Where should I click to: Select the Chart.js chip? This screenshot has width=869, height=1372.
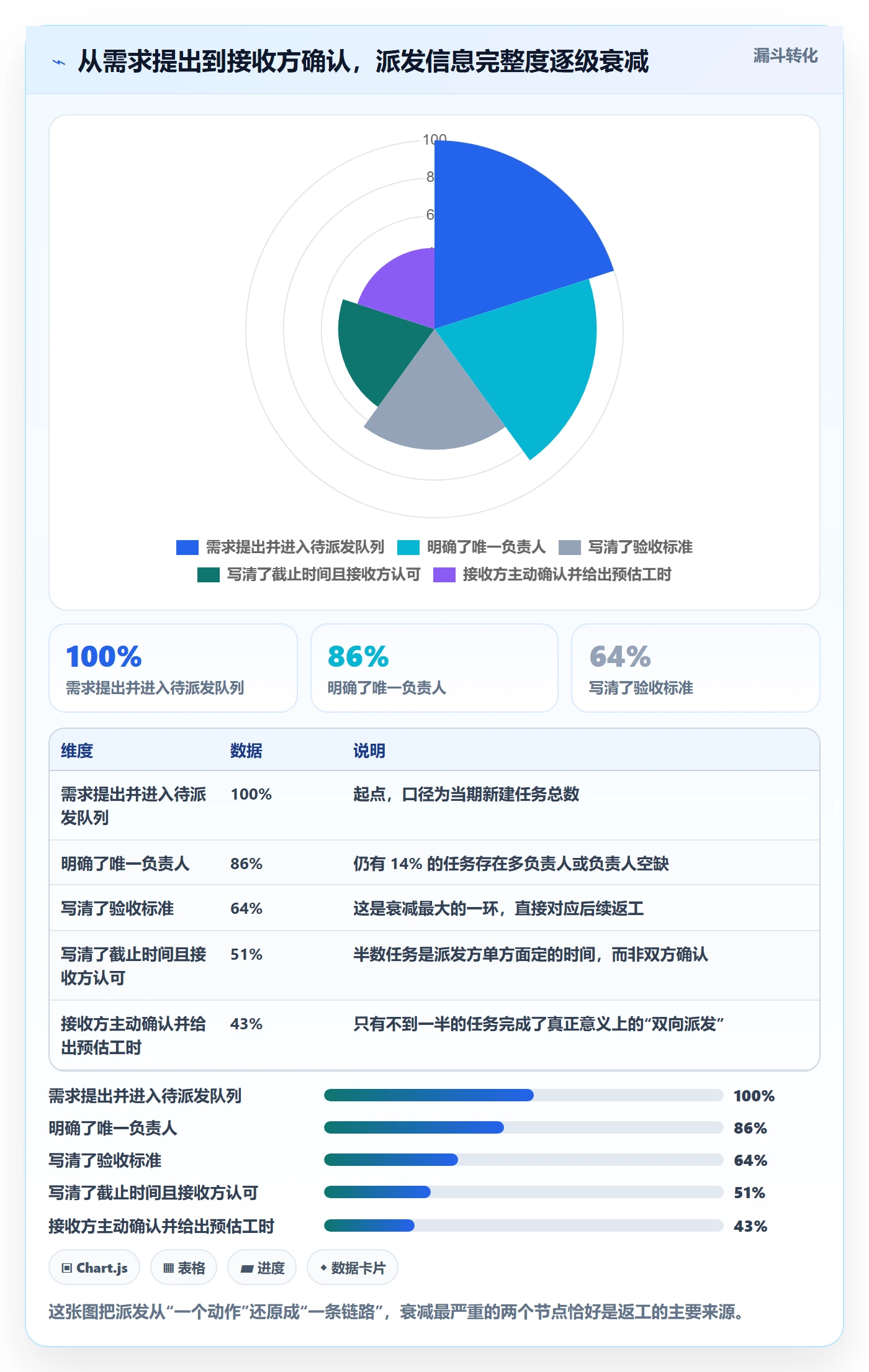pos(94,1268)
